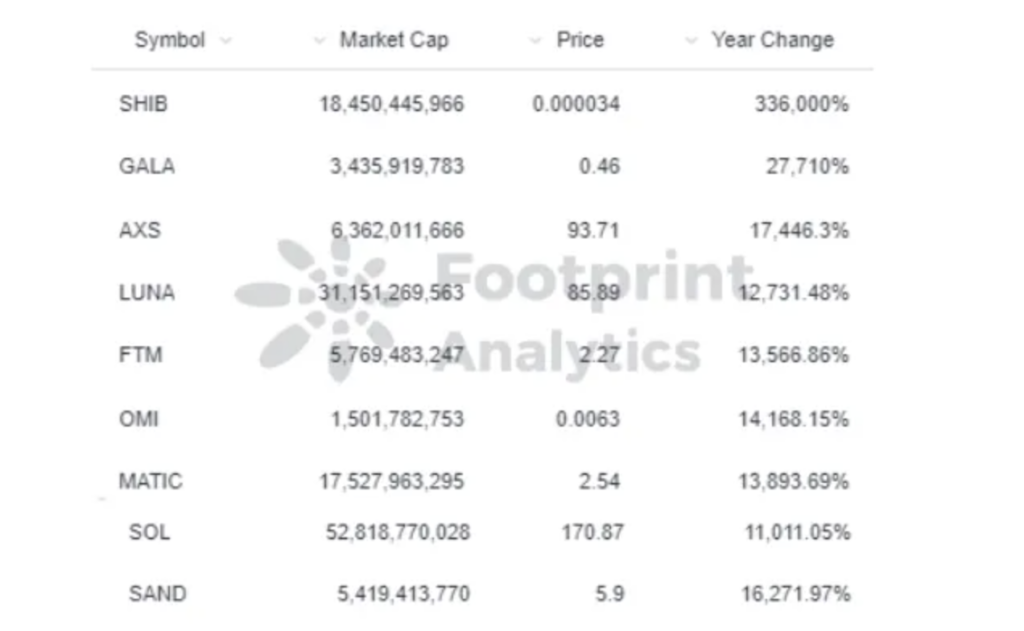Viewport: 1024px width, 631px height.
Task: Click the OMI row symbol
Action: coord(138,419)
